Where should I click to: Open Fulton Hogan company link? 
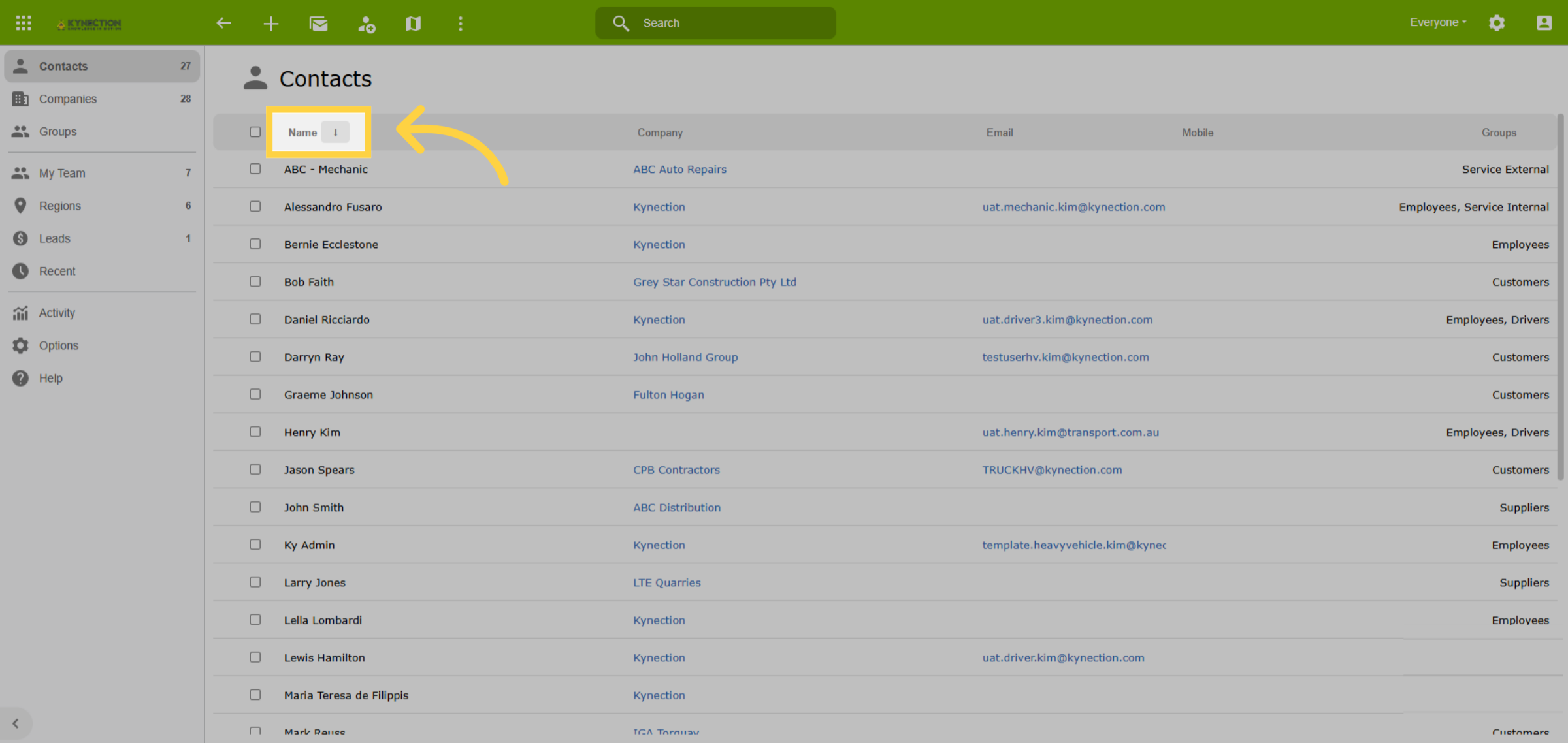[x=668, y=395]
